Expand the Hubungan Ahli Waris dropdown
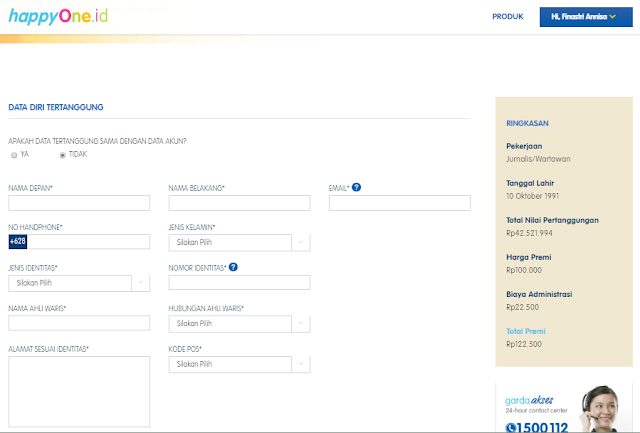The width and height of the screenshot is (640, 433). [240, 324]
